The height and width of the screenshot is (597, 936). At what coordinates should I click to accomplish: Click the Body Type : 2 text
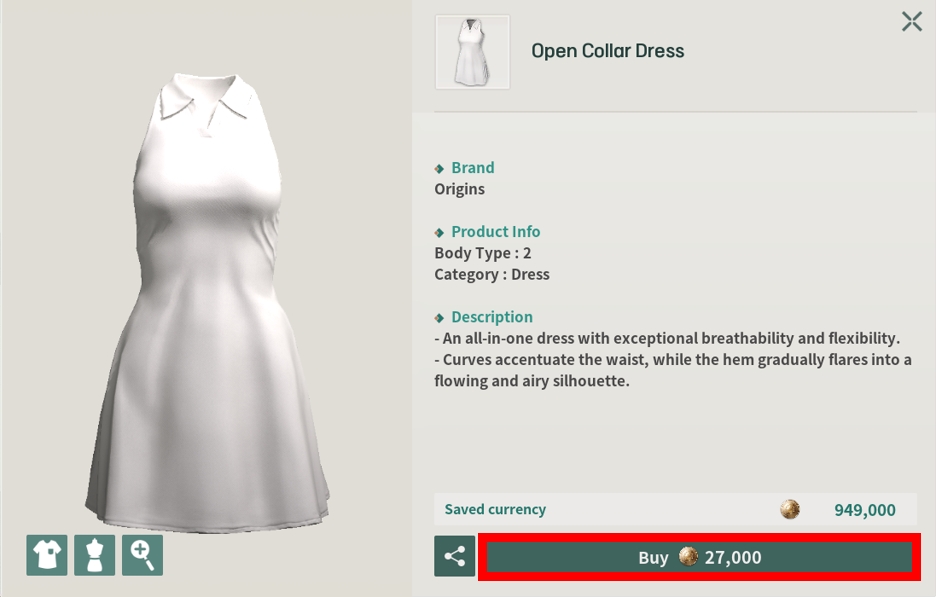pos(482,253)
